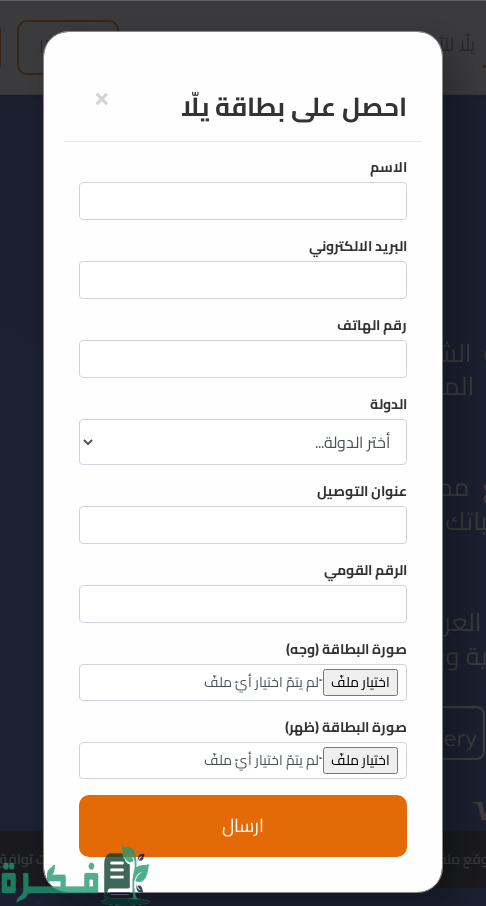The image size is (486, 906).
Task: Choose file for card back image
Action: pos(360,760)
